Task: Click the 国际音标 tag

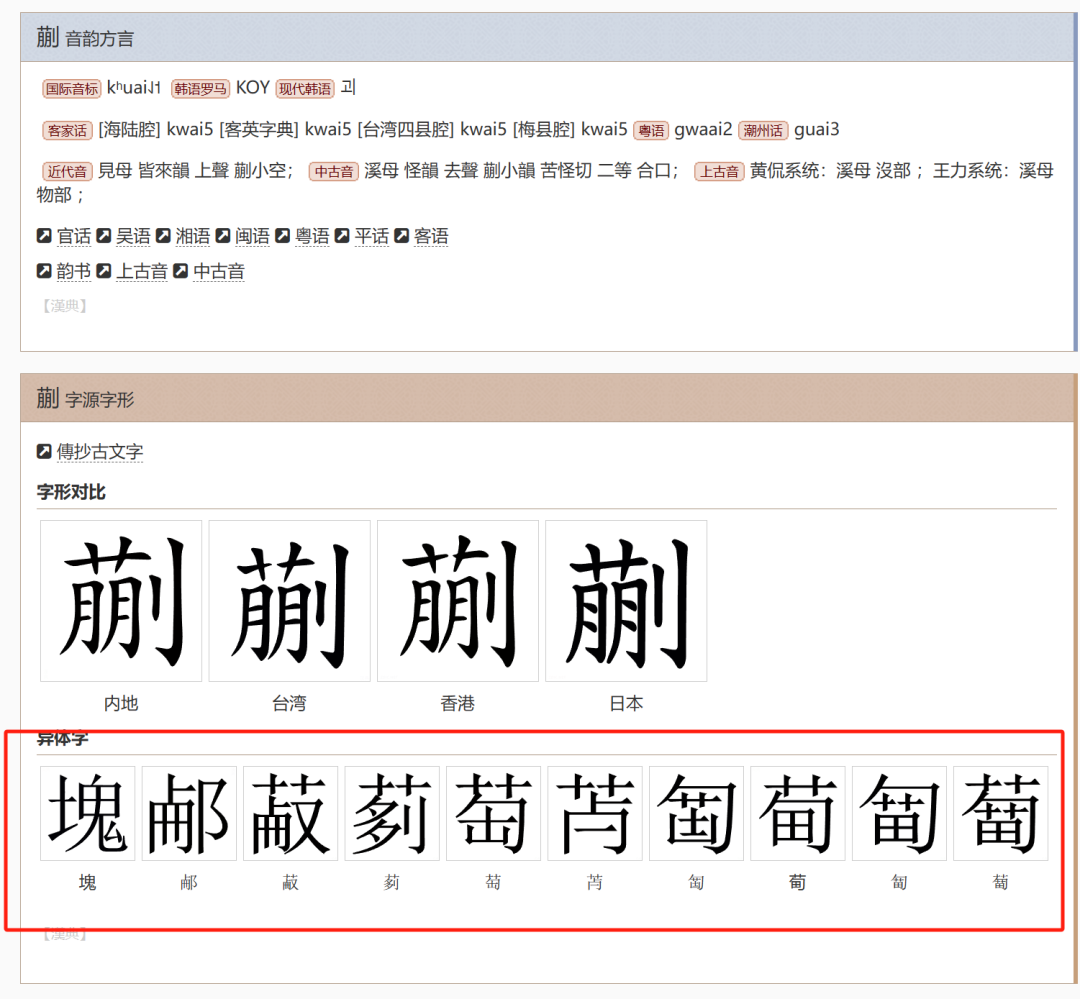Action: [x=72, y=89]
